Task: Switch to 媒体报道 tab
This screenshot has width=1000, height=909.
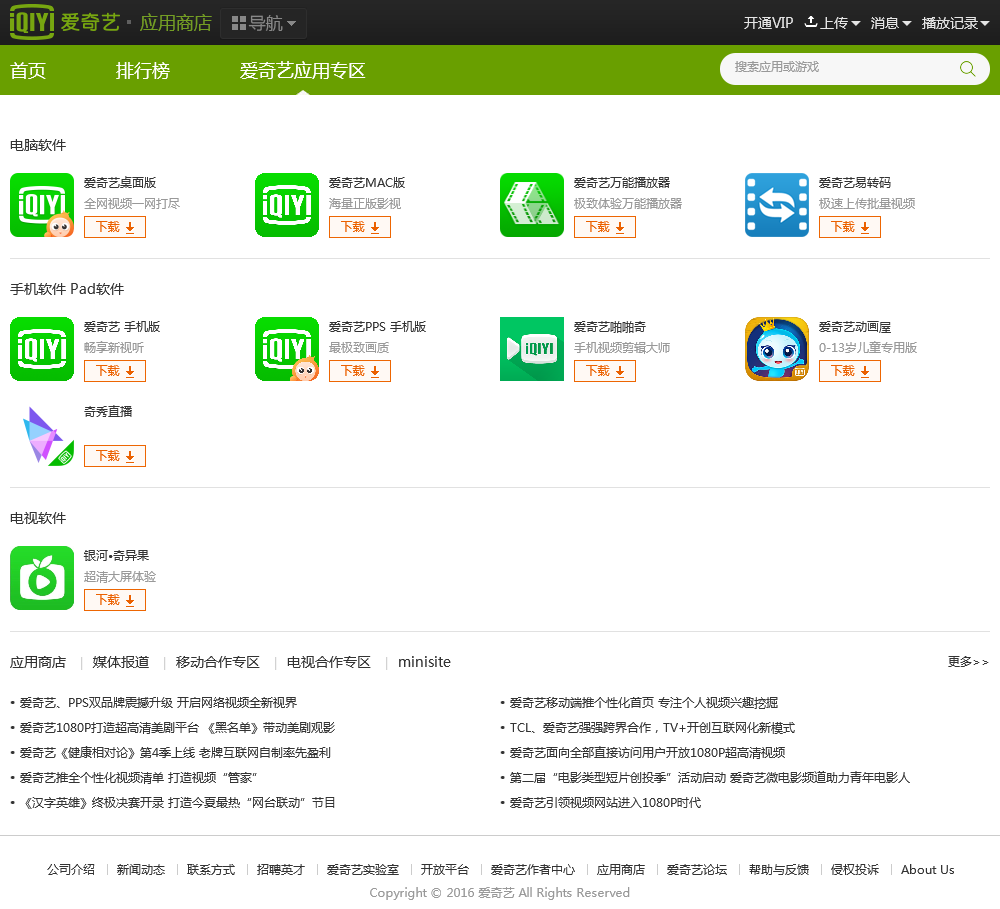Action: click(121, 662)
